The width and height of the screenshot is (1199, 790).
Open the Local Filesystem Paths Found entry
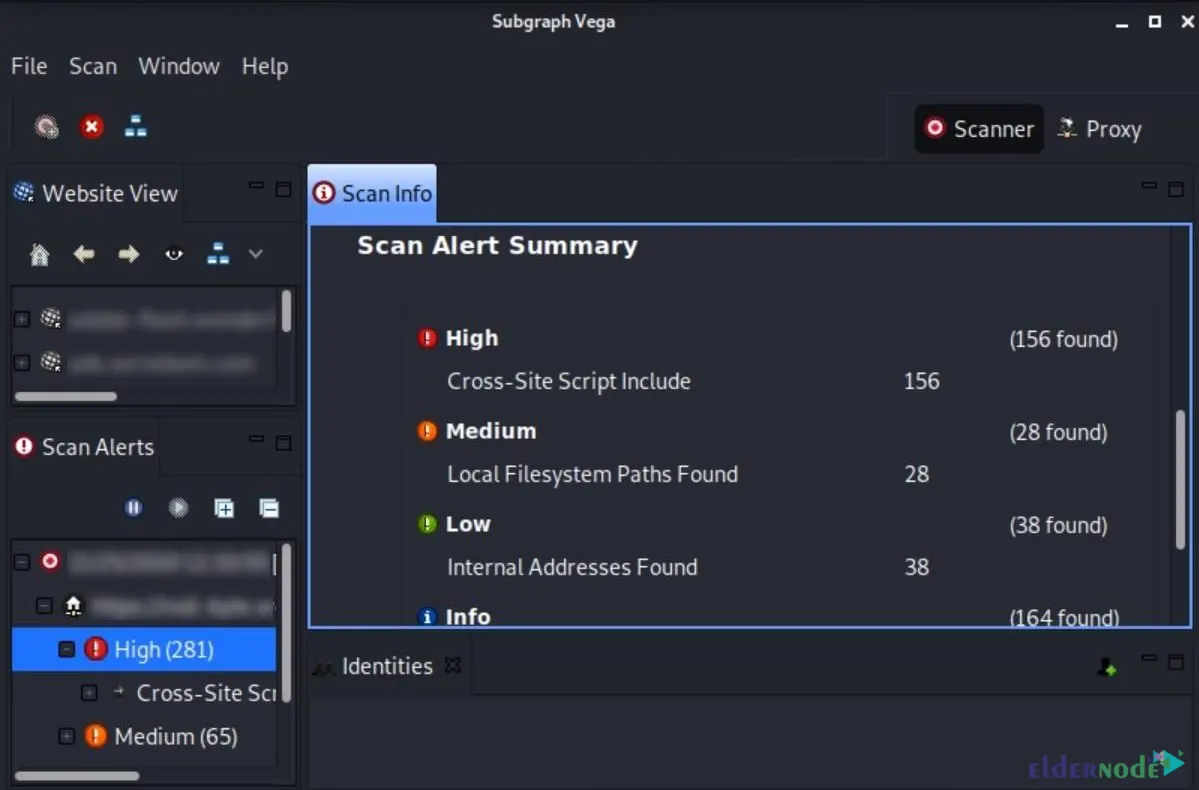click(593, 474)
